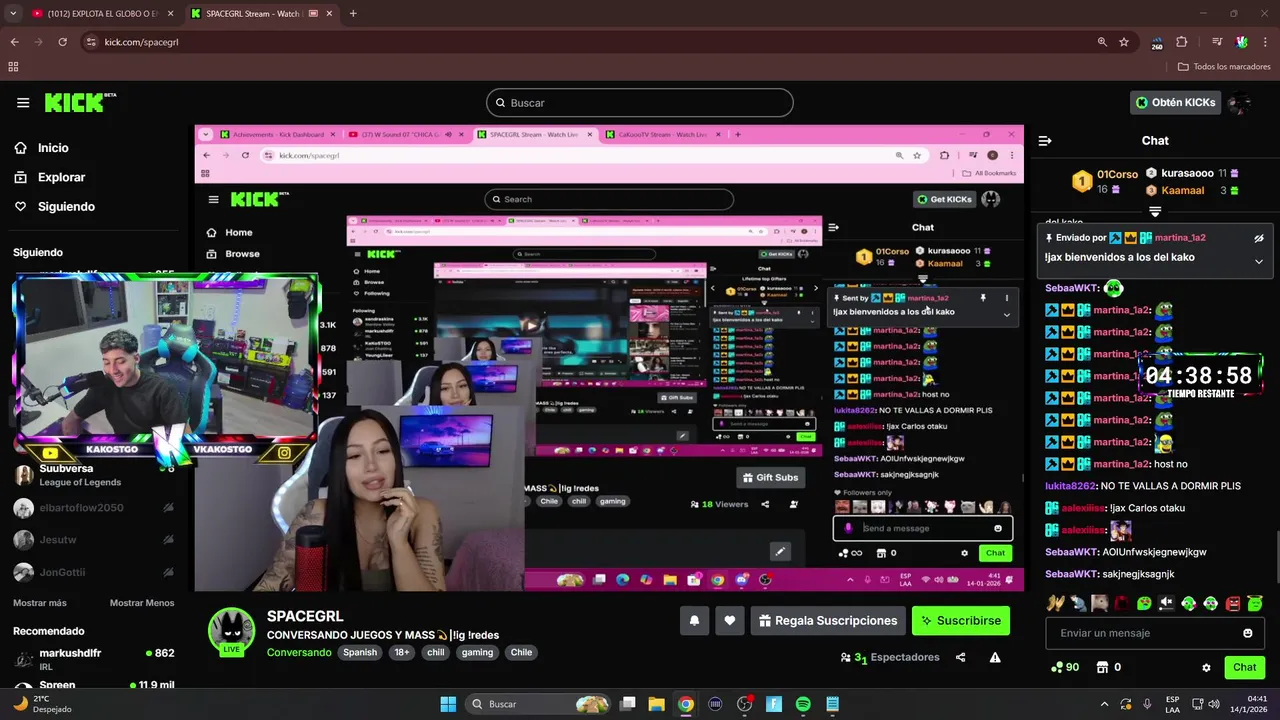Hide the pinned message from martina_1a2

1259,238
